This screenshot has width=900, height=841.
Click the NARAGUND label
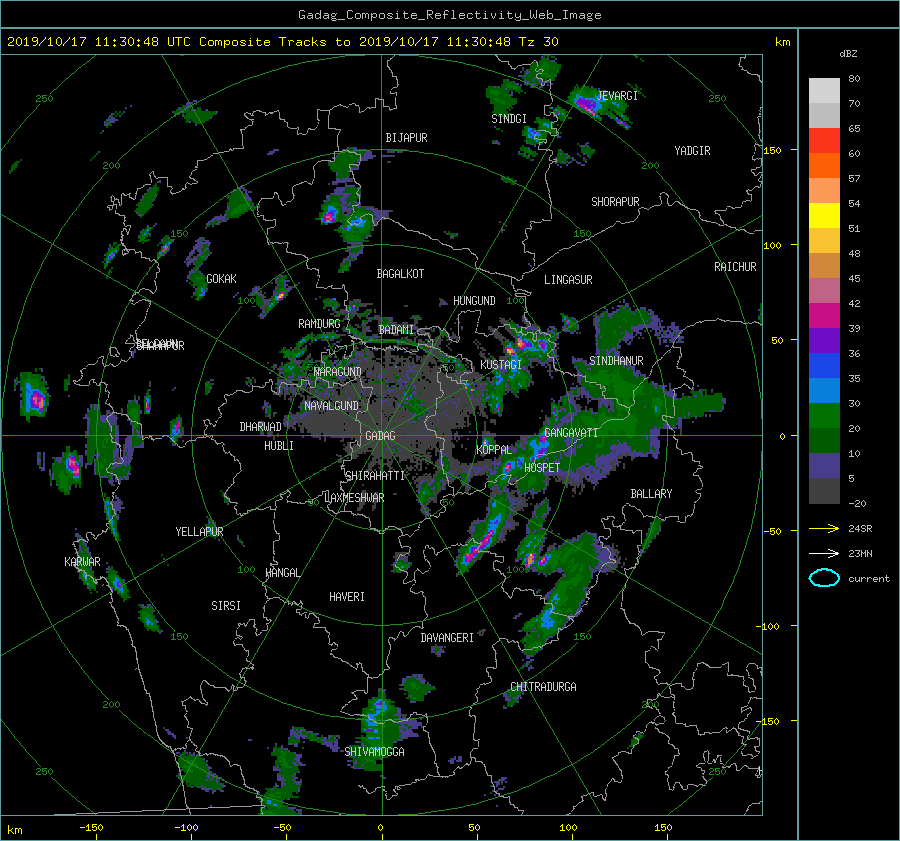point(338,372)
